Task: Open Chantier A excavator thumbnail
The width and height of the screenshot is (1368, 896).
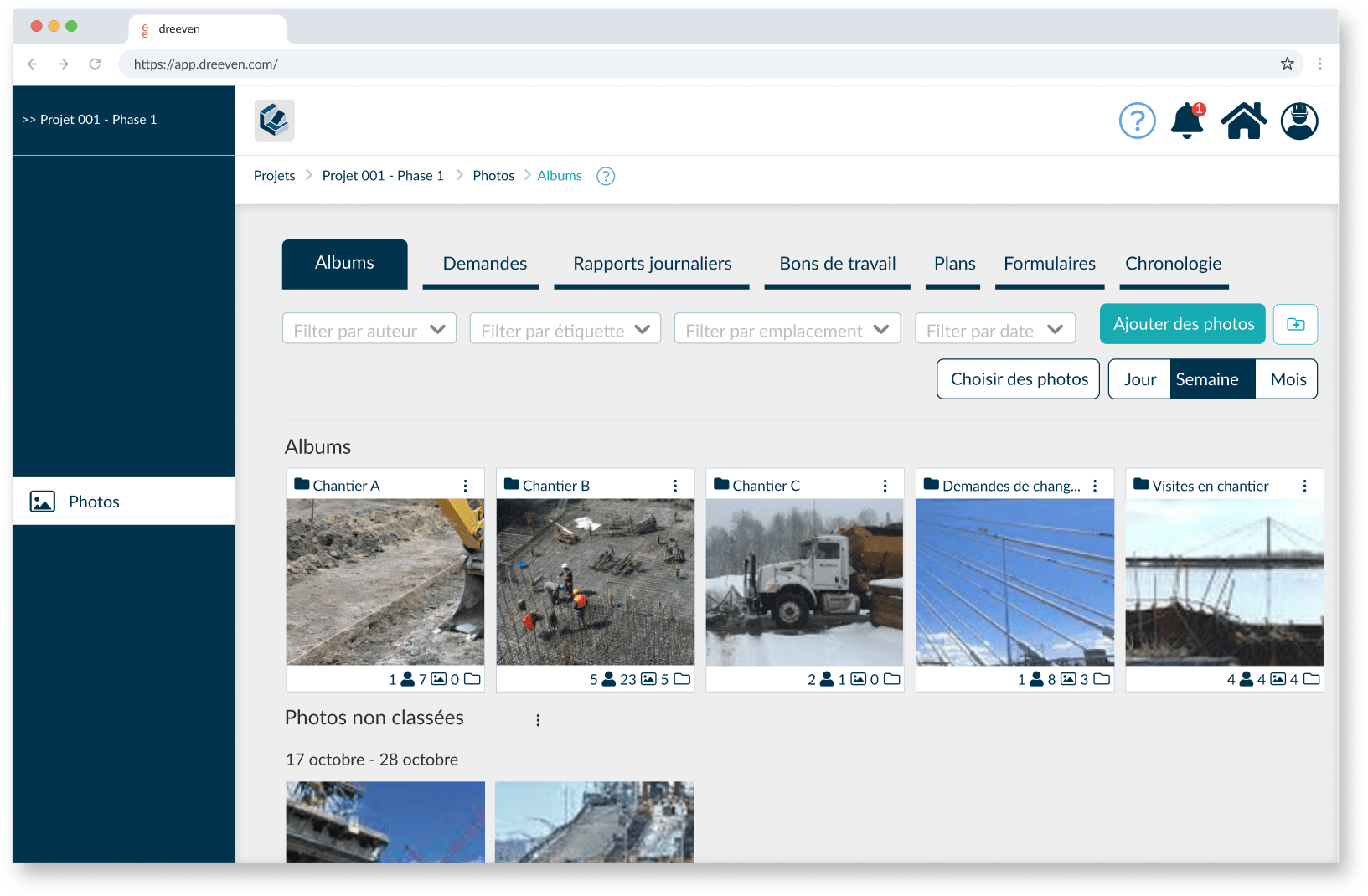Action: (x=385, y=582)
